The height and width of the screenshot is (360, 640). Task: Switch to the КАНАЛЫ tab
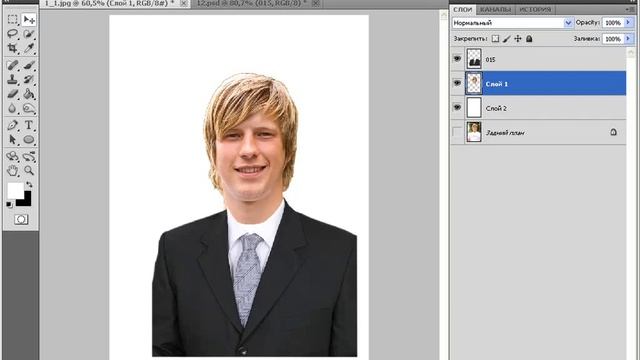point(495,9)
